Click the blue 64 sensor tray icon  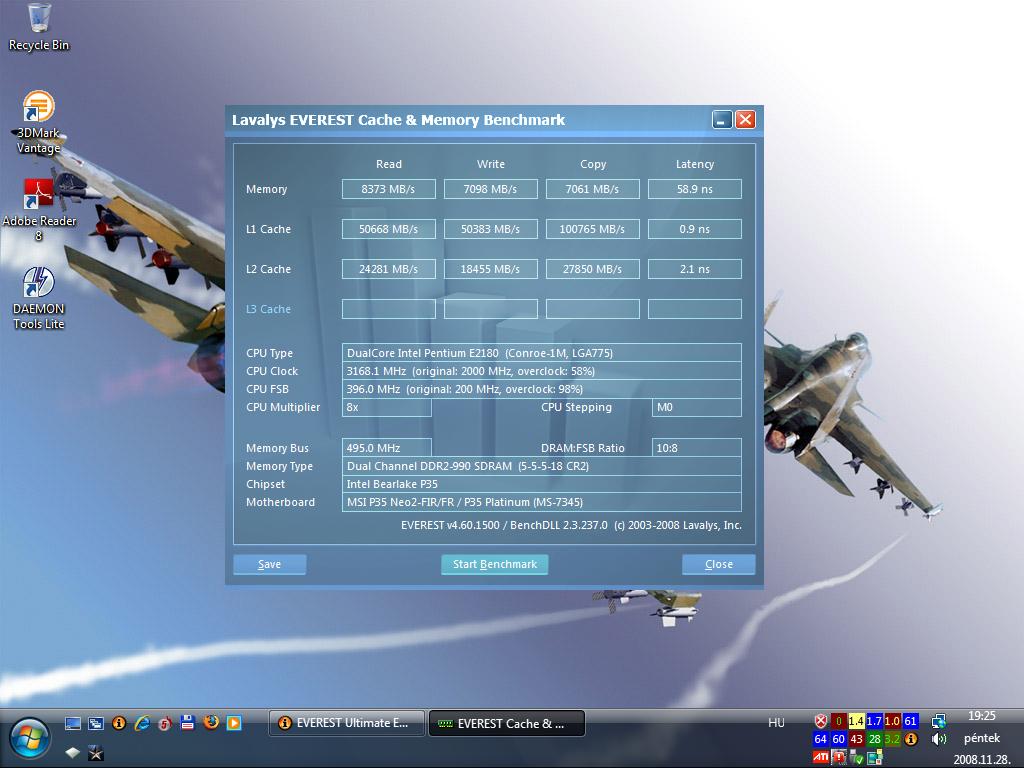820,739
